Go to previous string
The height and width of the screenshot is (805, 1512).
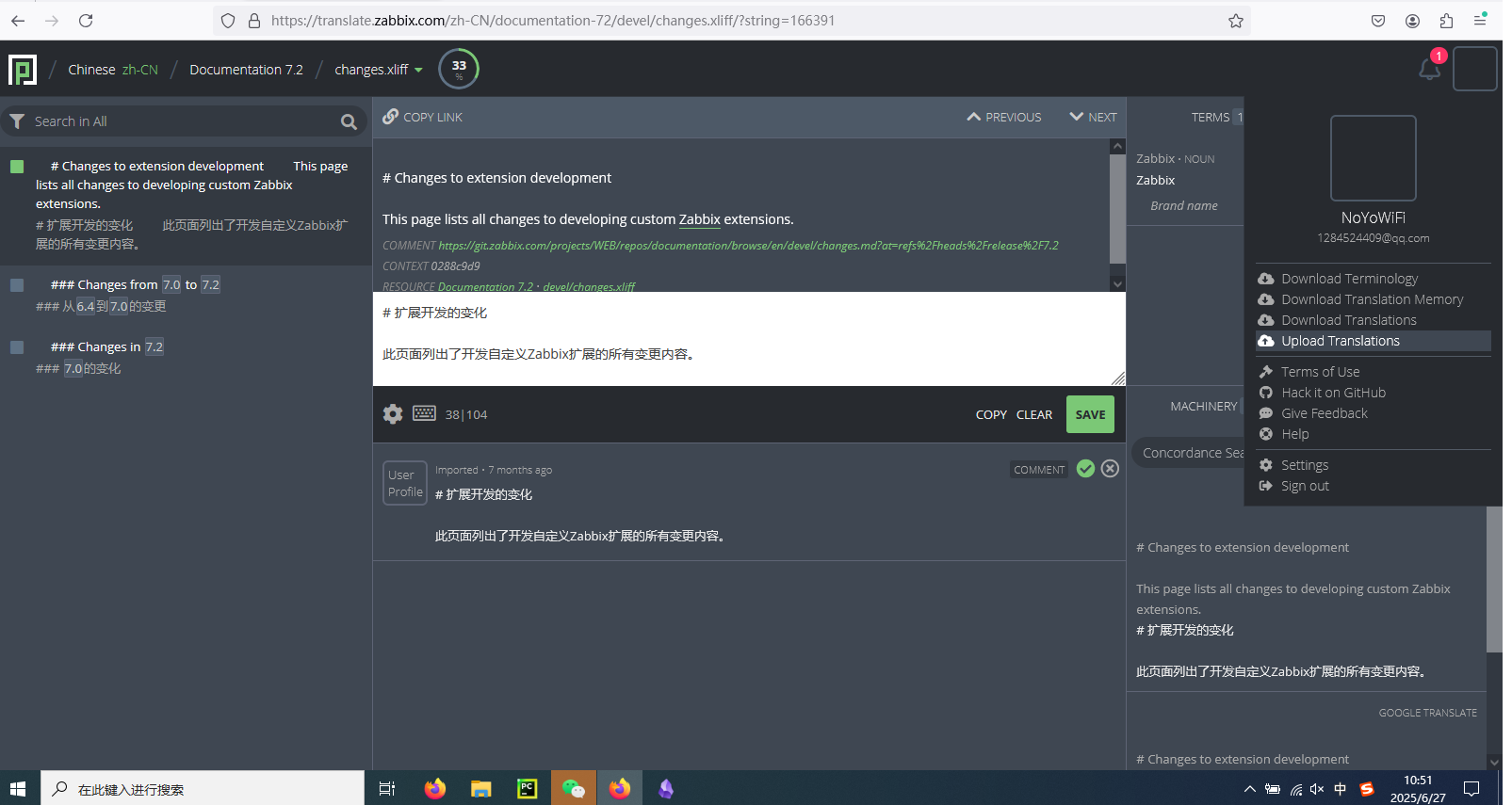(x=1004, y=117)
